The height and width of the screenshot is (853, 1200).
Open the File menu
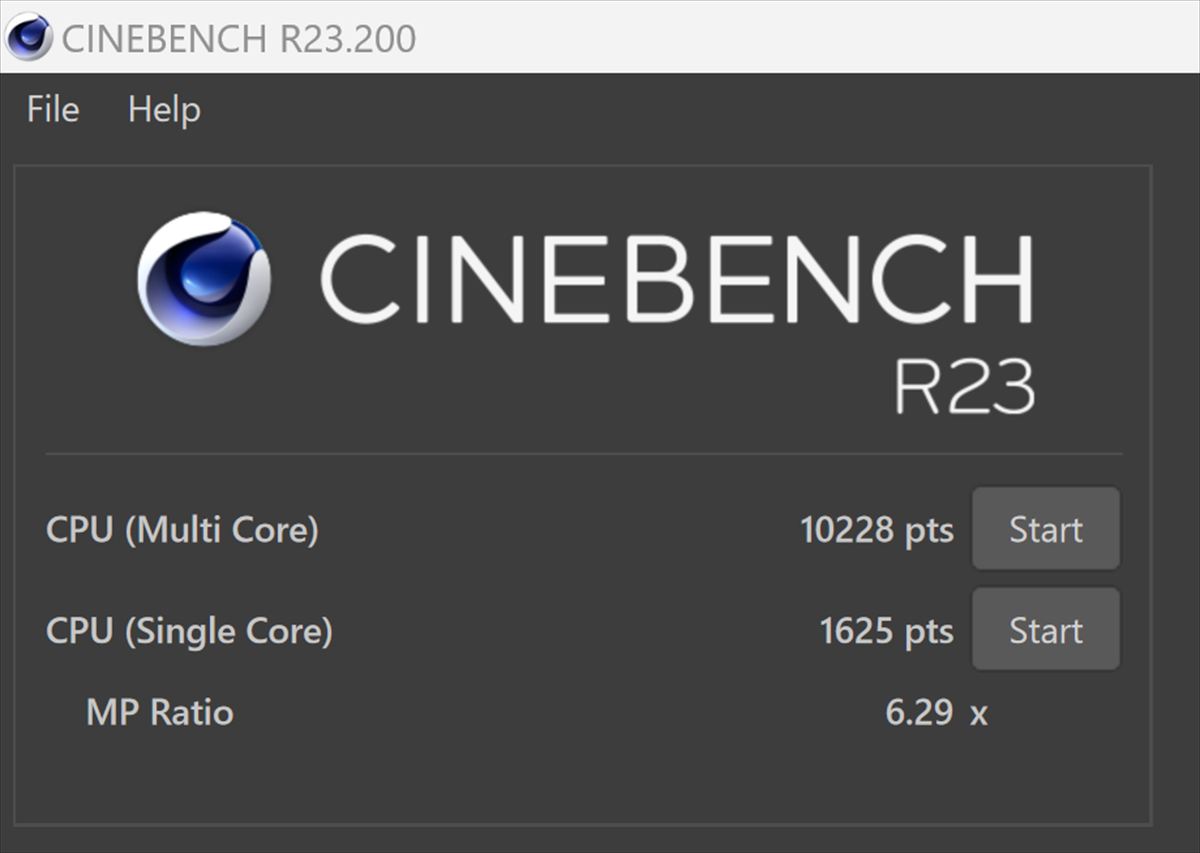[53, 109]
